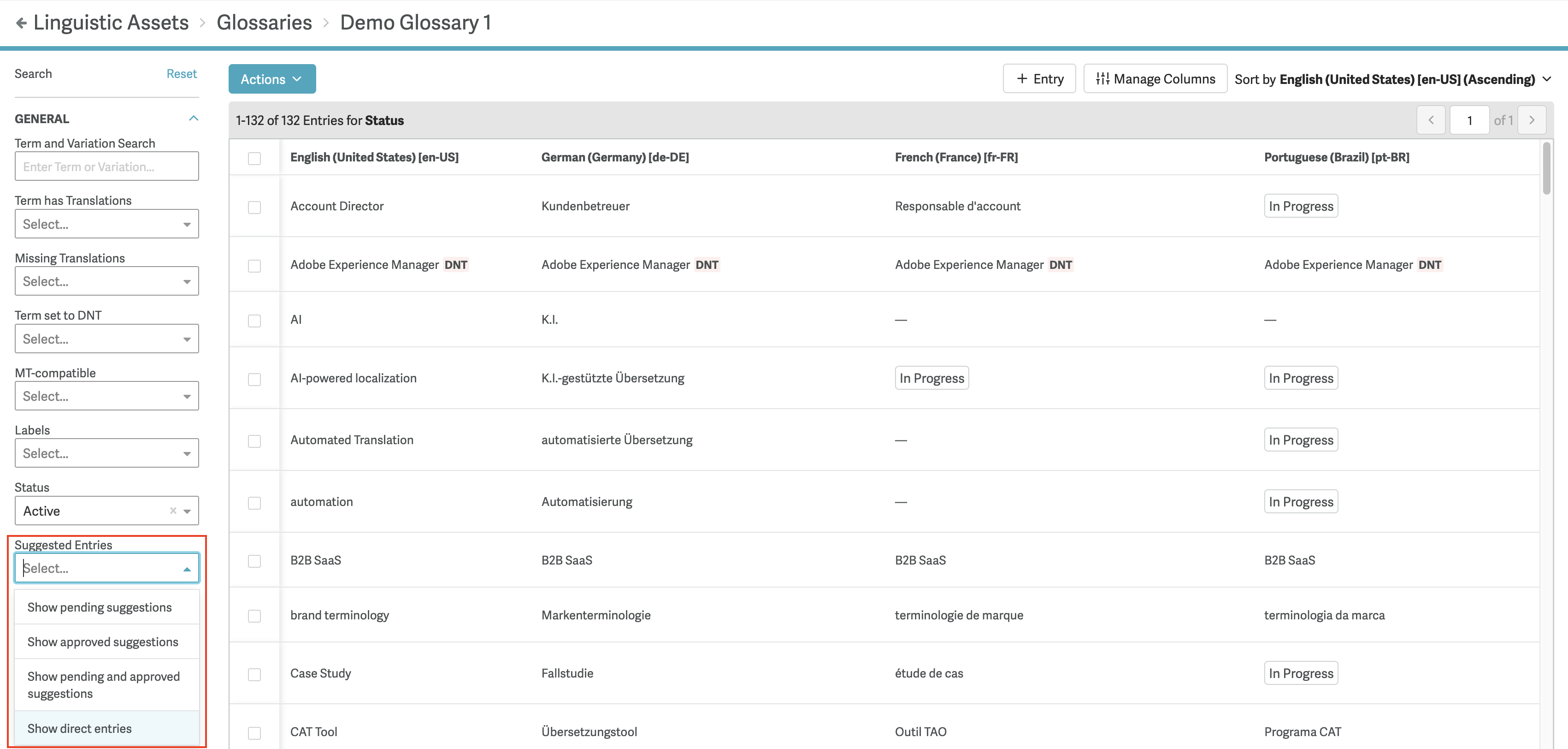Click the back arrow beside Linguistic Assets

coord(21,23)
